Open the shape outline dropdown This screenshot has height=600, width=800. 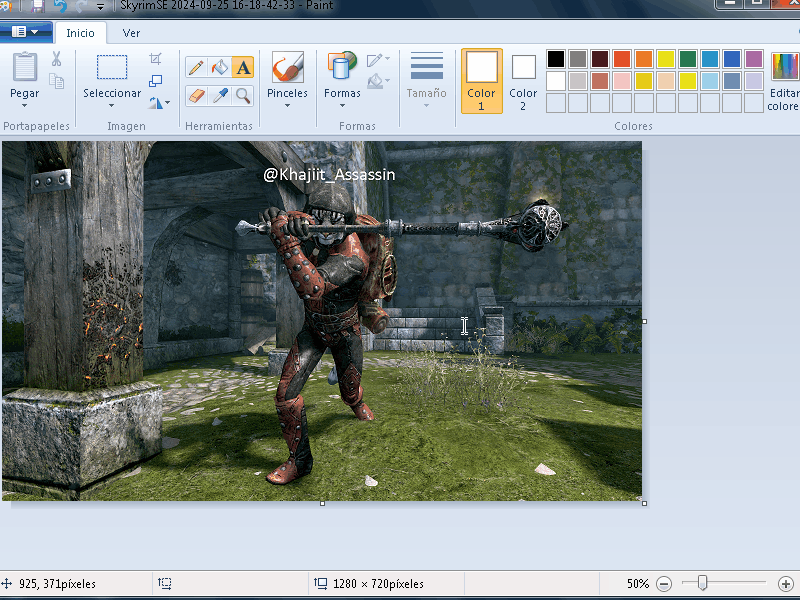tap(378, 60)
